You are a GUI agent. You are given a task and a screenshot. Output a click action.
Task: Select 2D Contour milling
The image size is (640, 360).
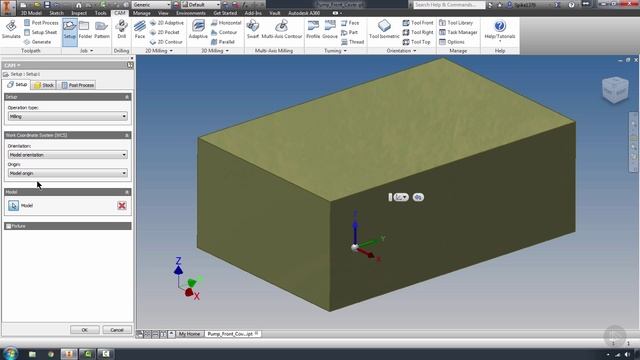pos(166,42)
